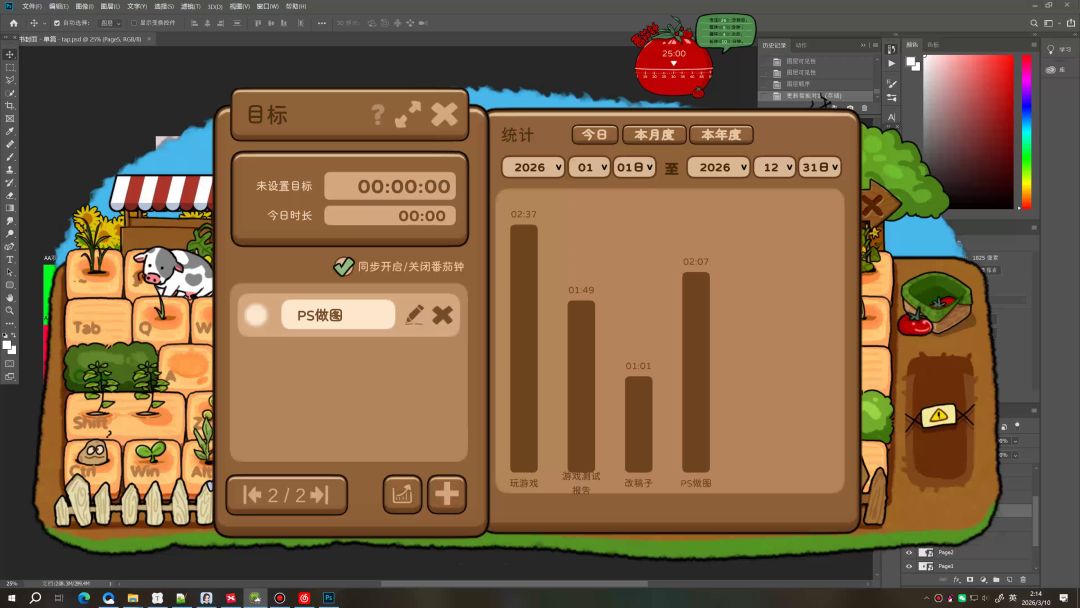The image size is (1080, 608).
Task: Select the Zoom tool
Action: 10,310
